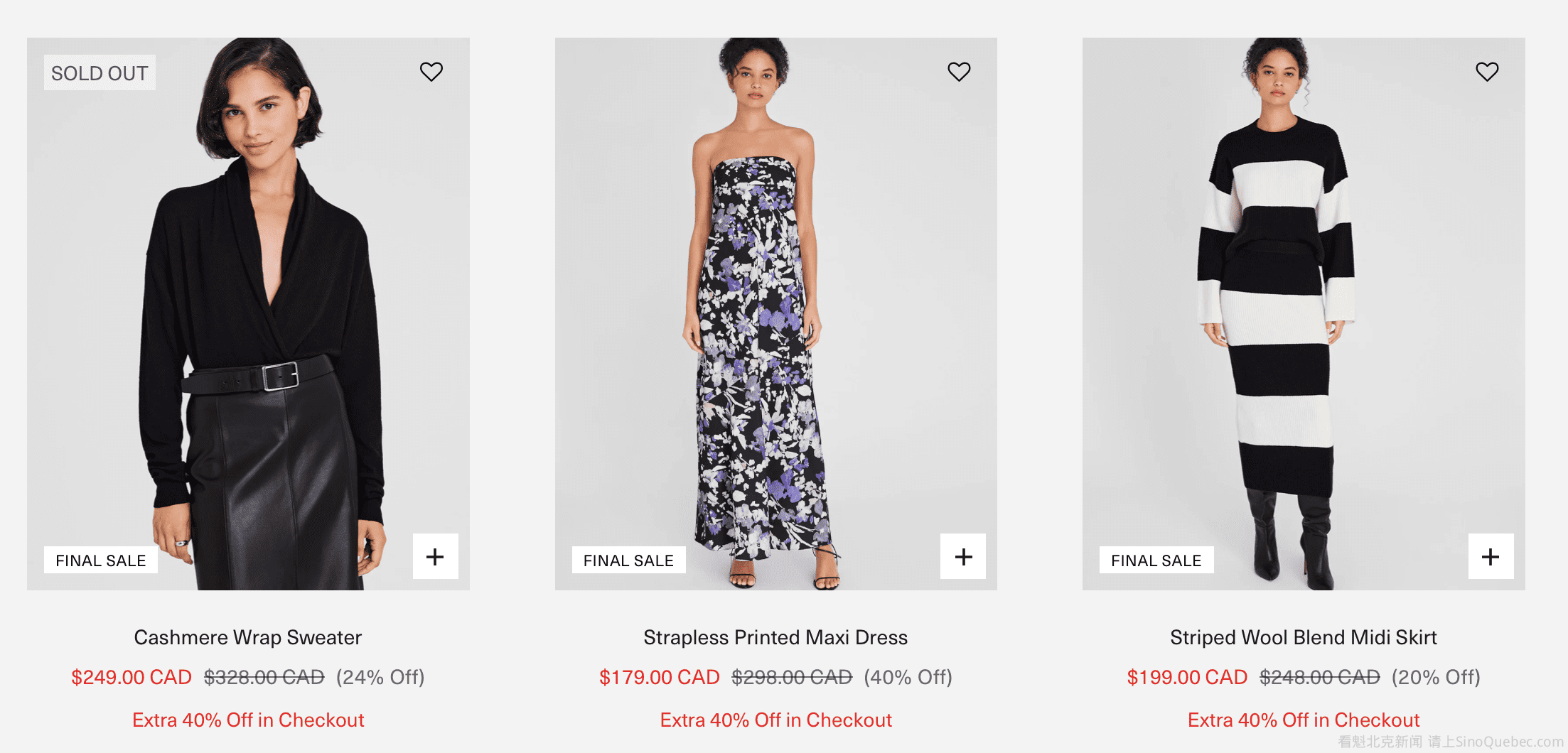
Task: Save Striped Wool Blend Midi Skirt to wishlist
Action: (1487, 72)
